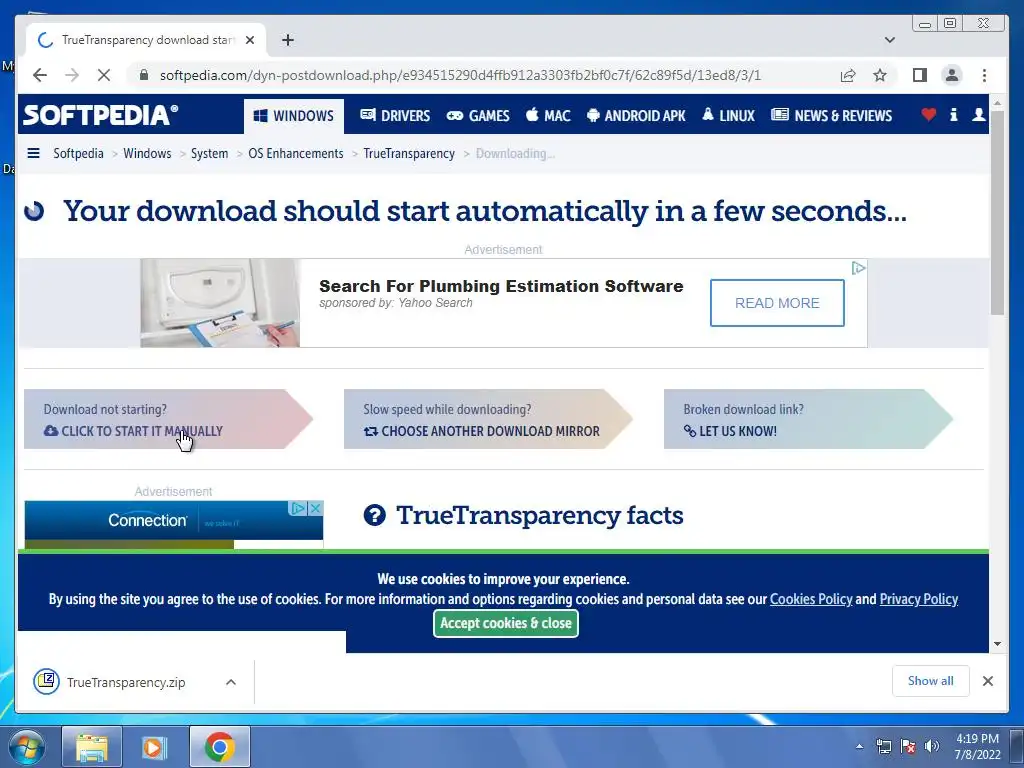Click the AdChoices icon on plumbing ad
1024x768 pixels.
click(858, 268)
